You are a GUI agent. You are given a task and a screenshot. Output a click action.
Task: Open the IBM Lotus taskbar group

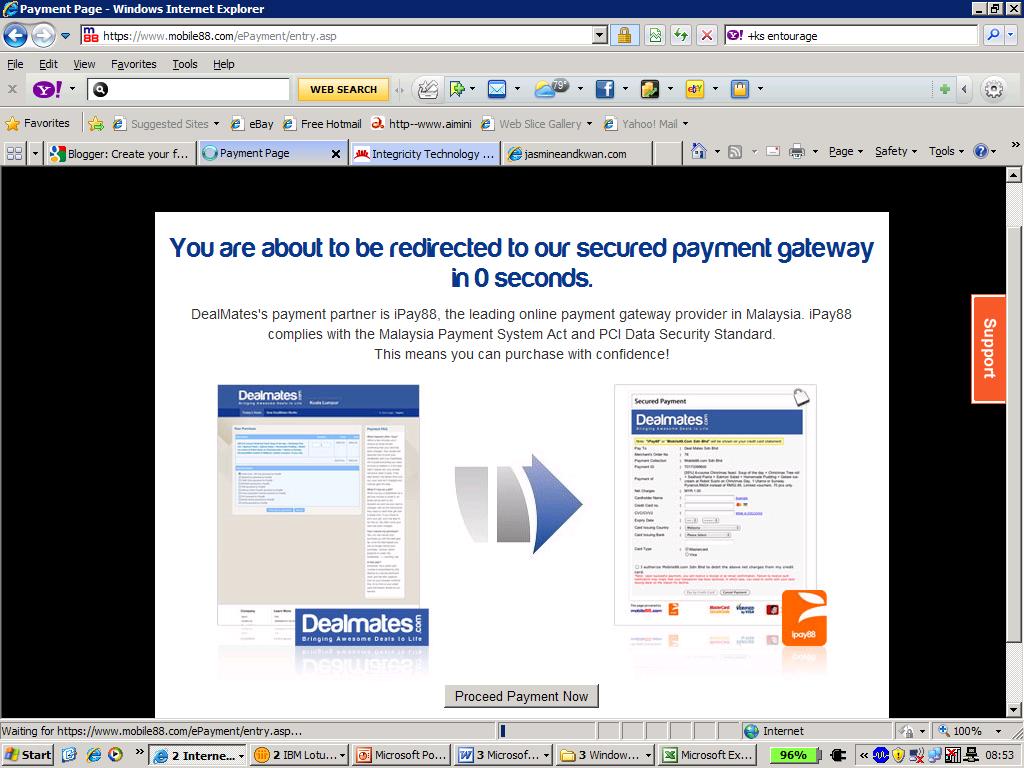(300, 755)
